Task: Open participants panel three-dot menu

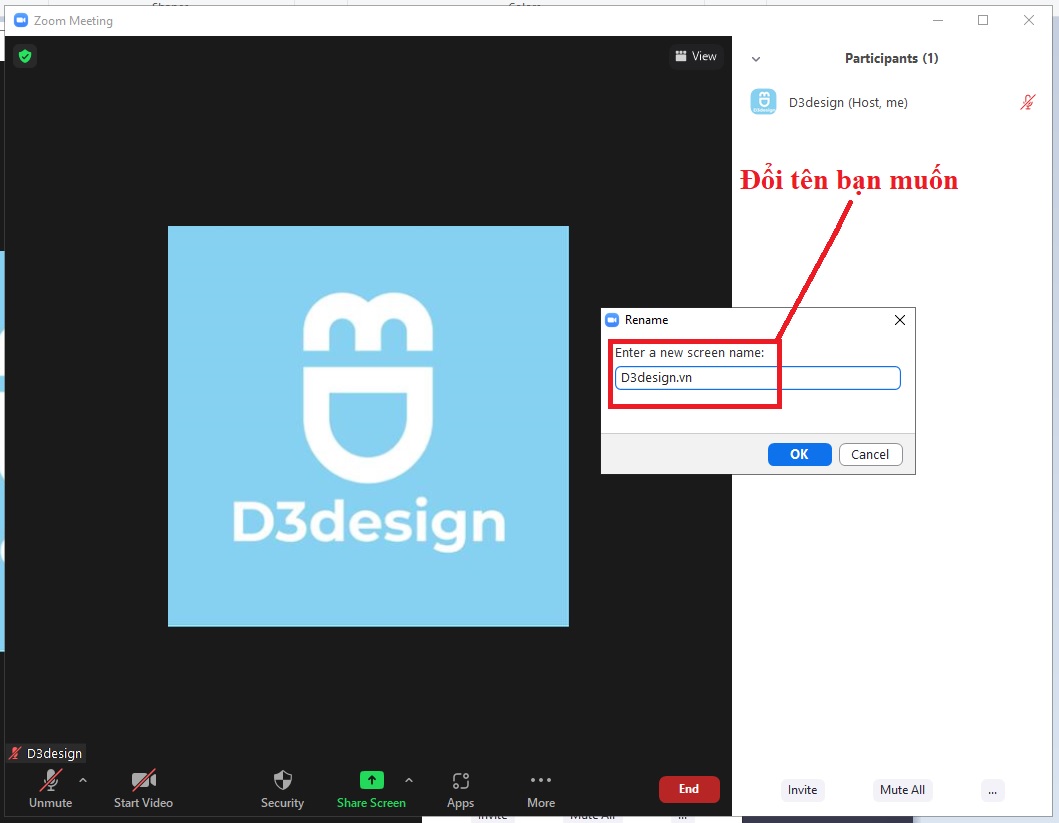Action: point(992,791)
